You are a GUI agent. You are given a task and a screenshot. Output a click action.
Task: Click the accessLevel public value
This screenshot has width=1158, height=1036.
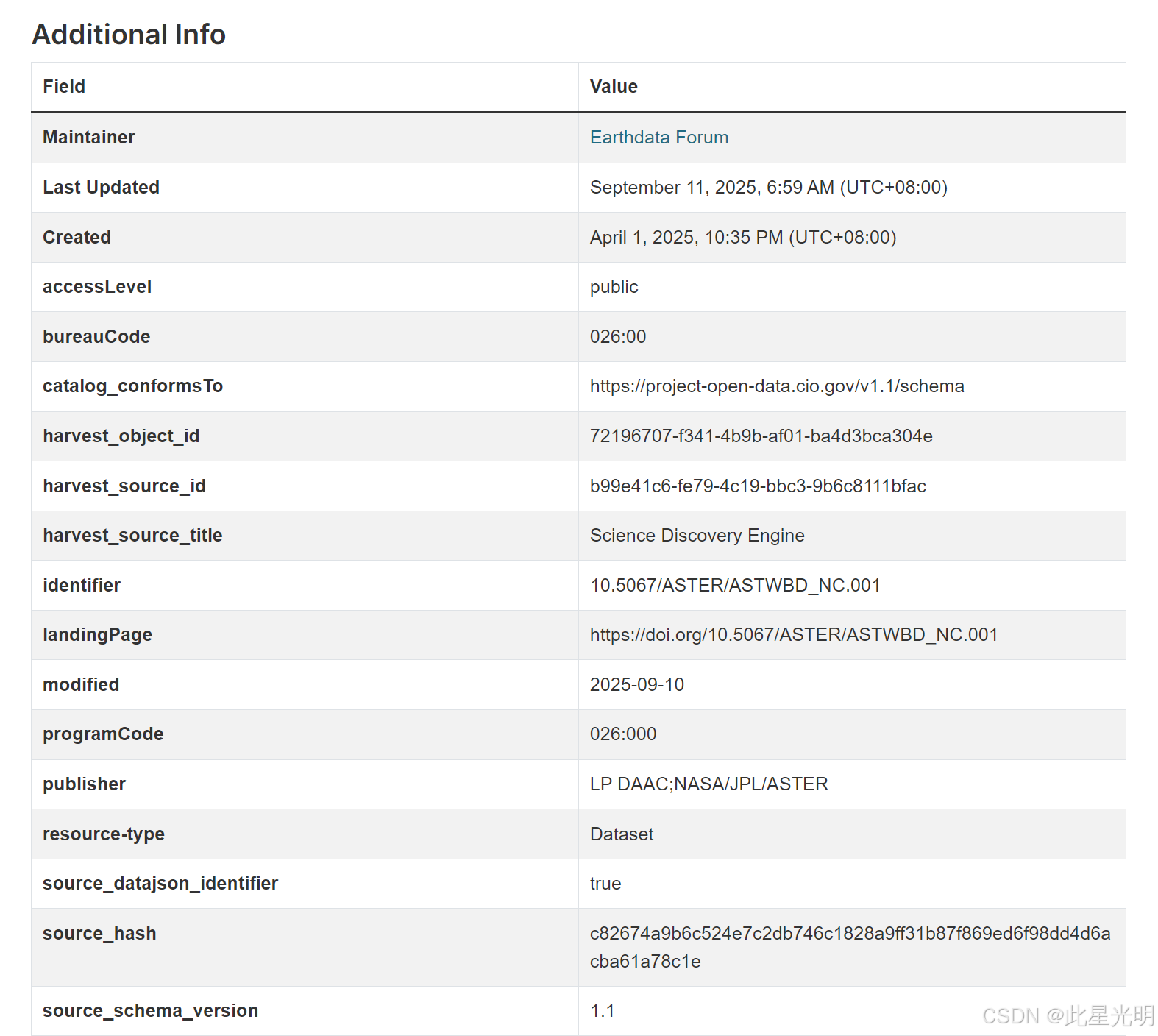(614, 287)
